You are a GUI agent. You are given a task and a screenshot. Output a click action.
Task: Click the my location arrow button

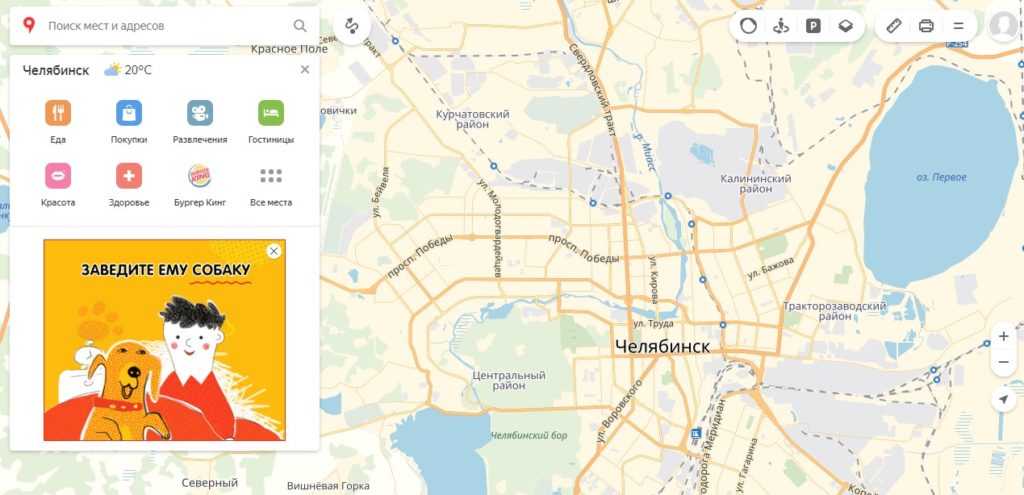click(x=1004, y=399)
